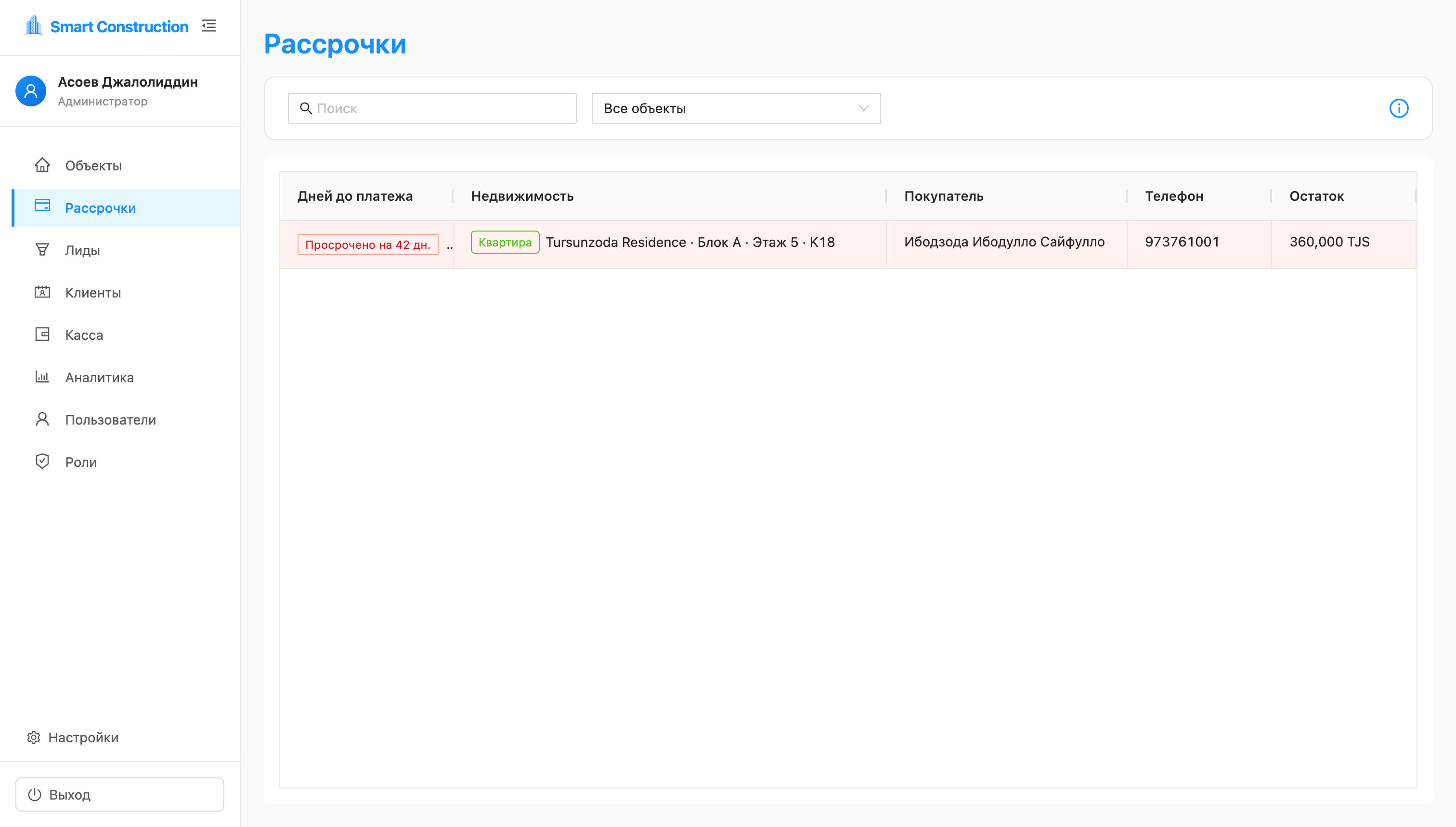
Task: Click phone number 973761001
Action: point(1182,241)
